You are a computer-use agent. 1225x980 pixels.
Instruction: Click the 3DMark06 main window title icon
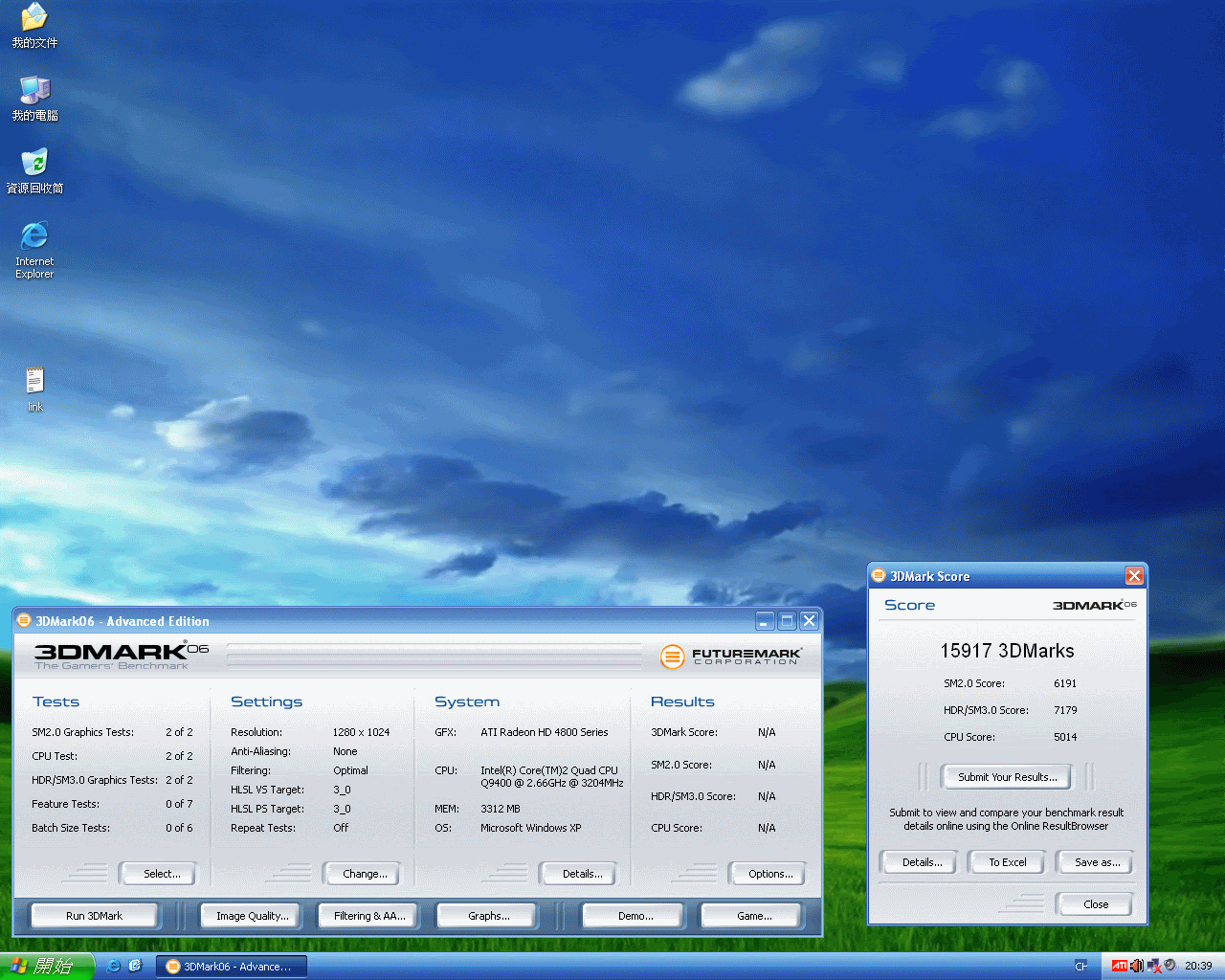pyautogui.click(x=24, y=620)
